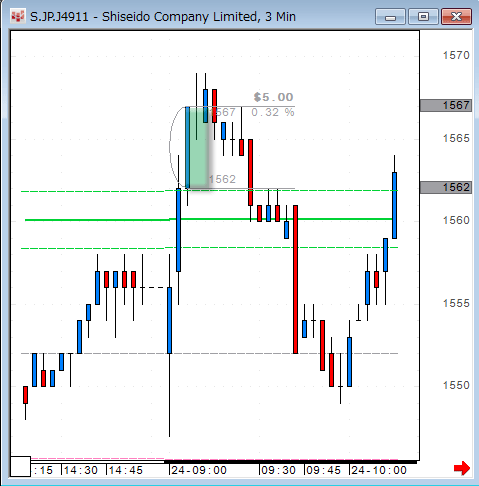479x486 pixels.
Task: Click the highlighted 1567 price marker on axis
Action: coord(446,105)
